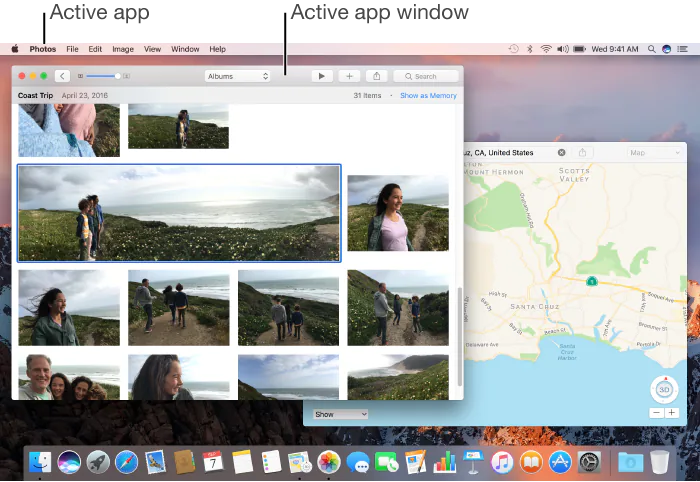This screenshot has width=700, height=482.
Task: Go back with the Photos back arrow
Action: pos(62,76)
